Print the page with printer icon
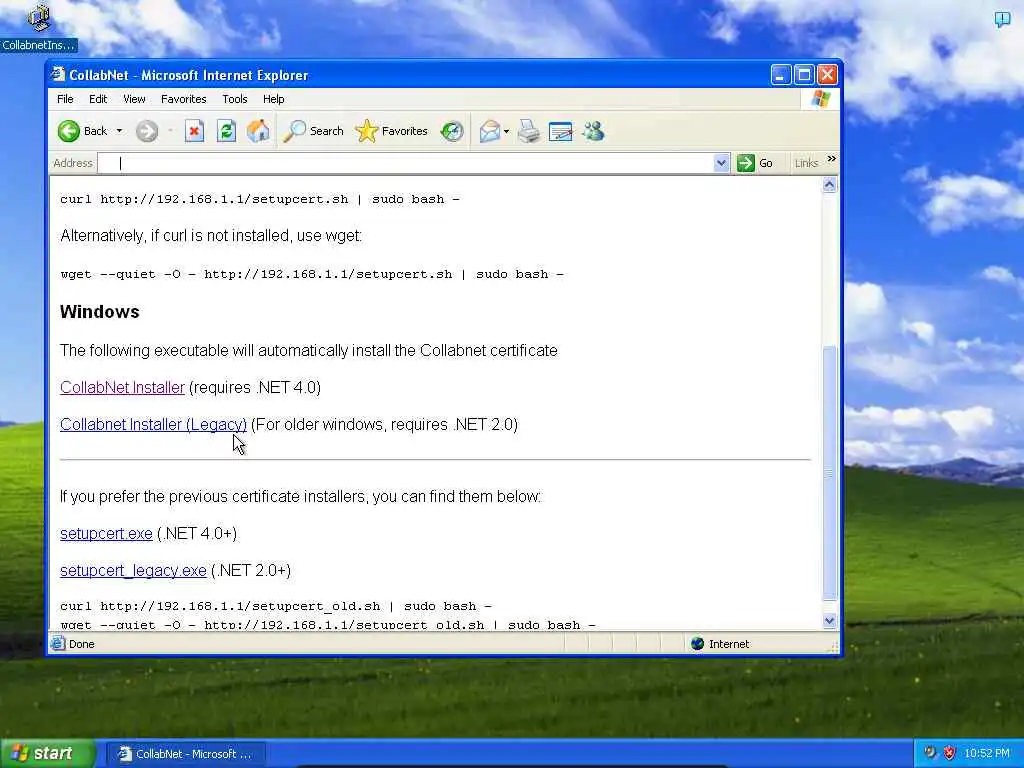This screenshot has width=1024, height=768. (x=529, y=131)
